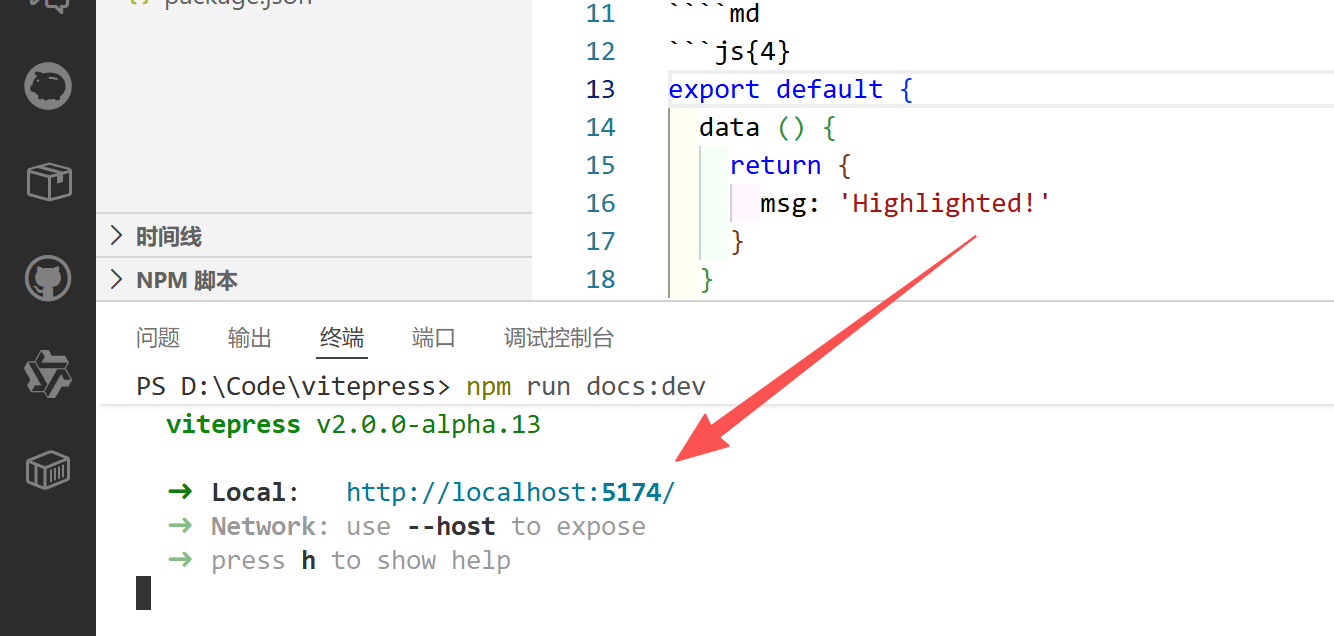
Task: Switch to the 问题 tab
Action: coord(158,338)
